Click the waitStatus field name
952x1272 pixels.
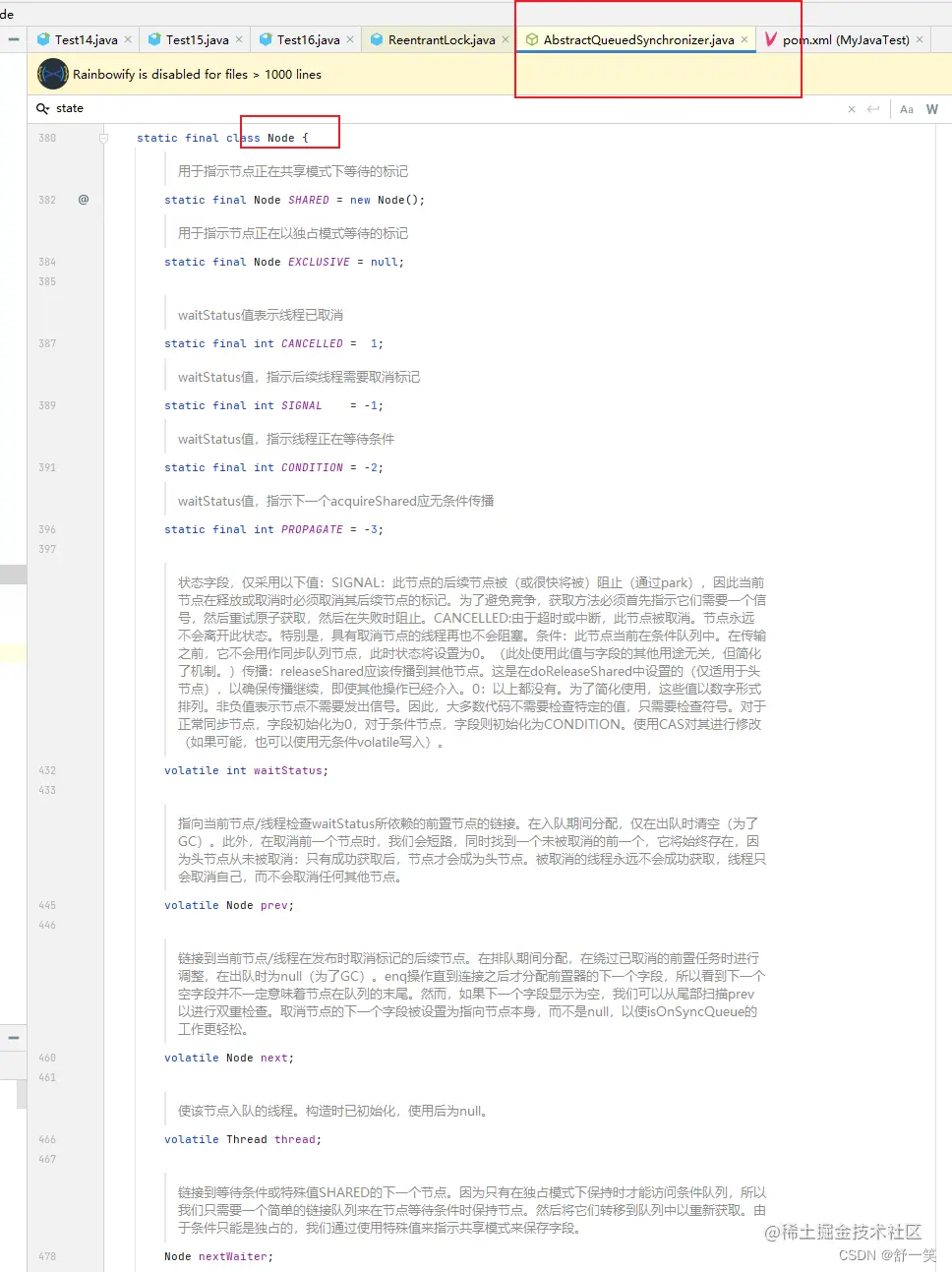click(x=288, y=771)
